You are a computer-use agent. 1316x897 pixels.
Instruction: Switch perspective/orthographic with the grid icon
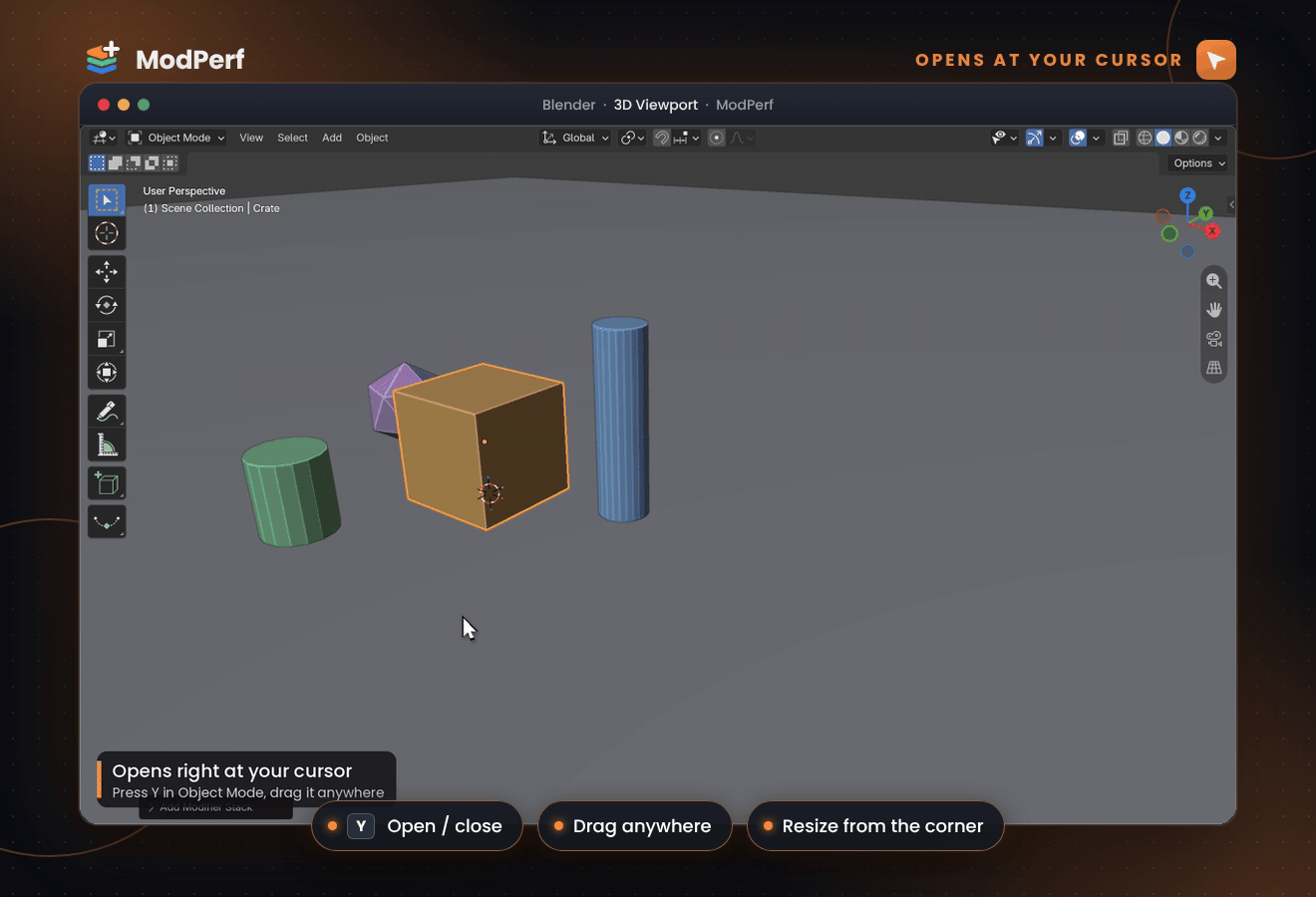point(1213,368)
